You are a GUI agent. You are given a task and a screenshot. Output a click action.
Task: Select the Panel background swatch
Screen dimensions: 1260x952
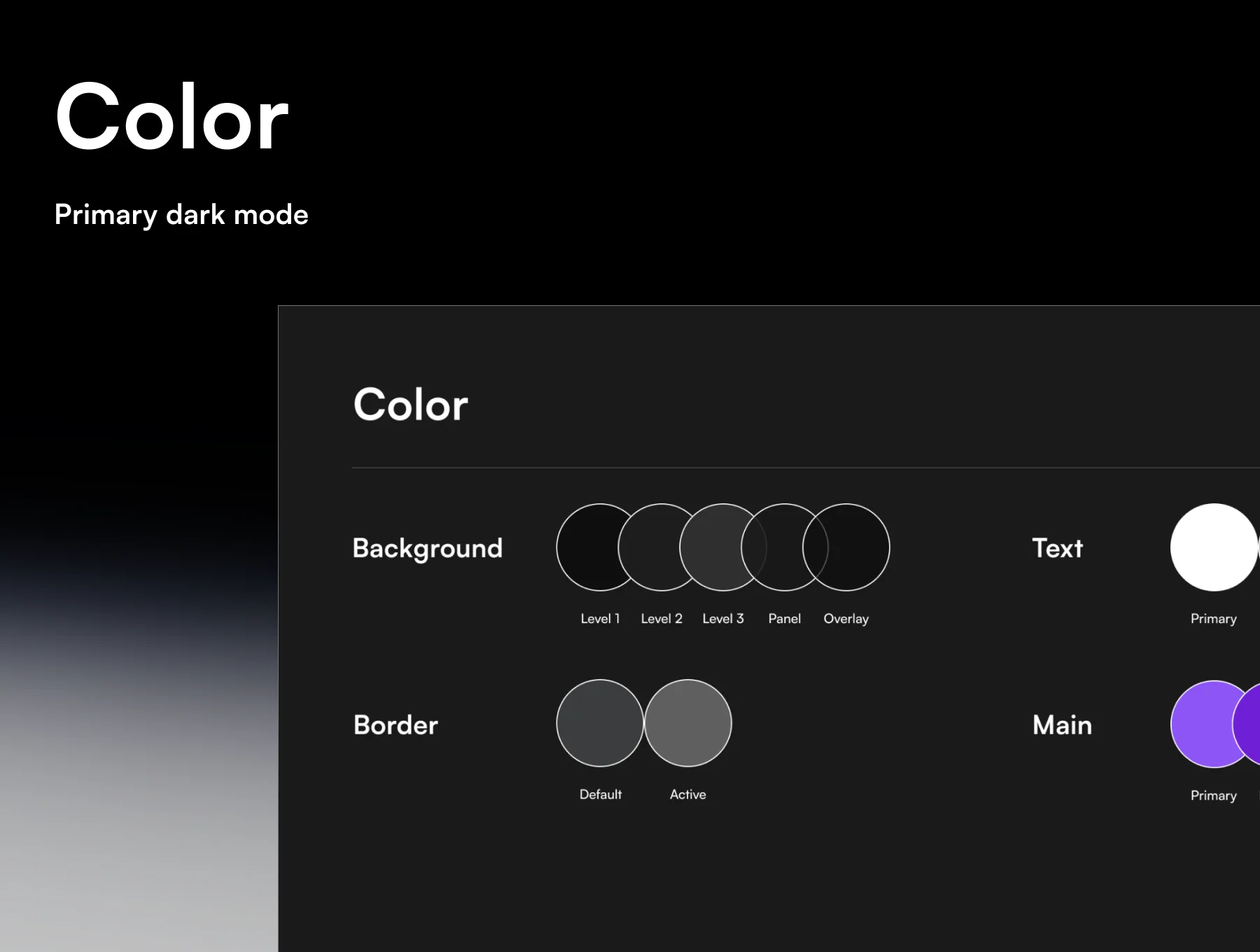click(773, 547)
